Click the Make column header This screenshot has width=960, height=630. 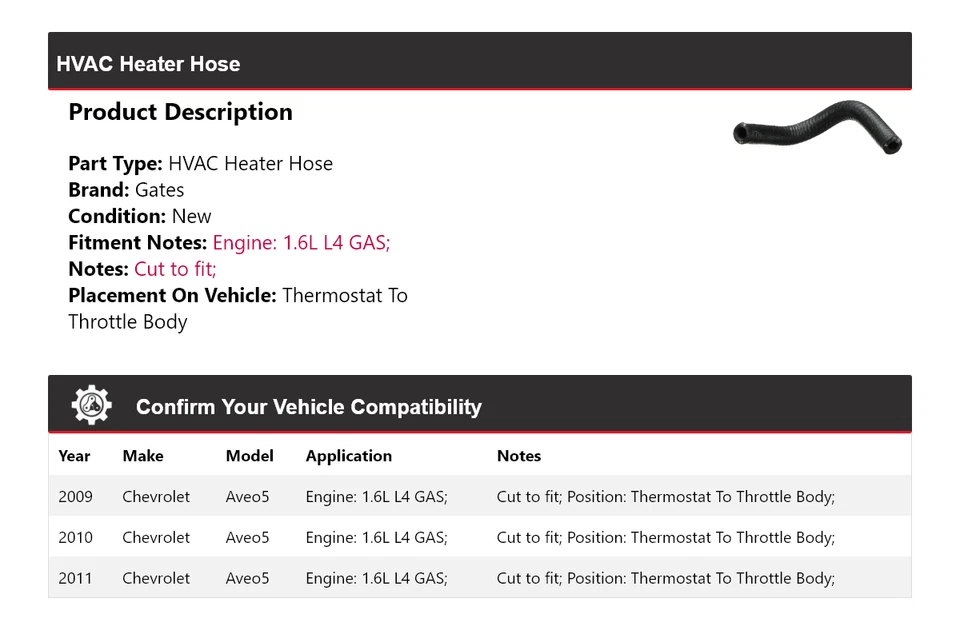143,456
